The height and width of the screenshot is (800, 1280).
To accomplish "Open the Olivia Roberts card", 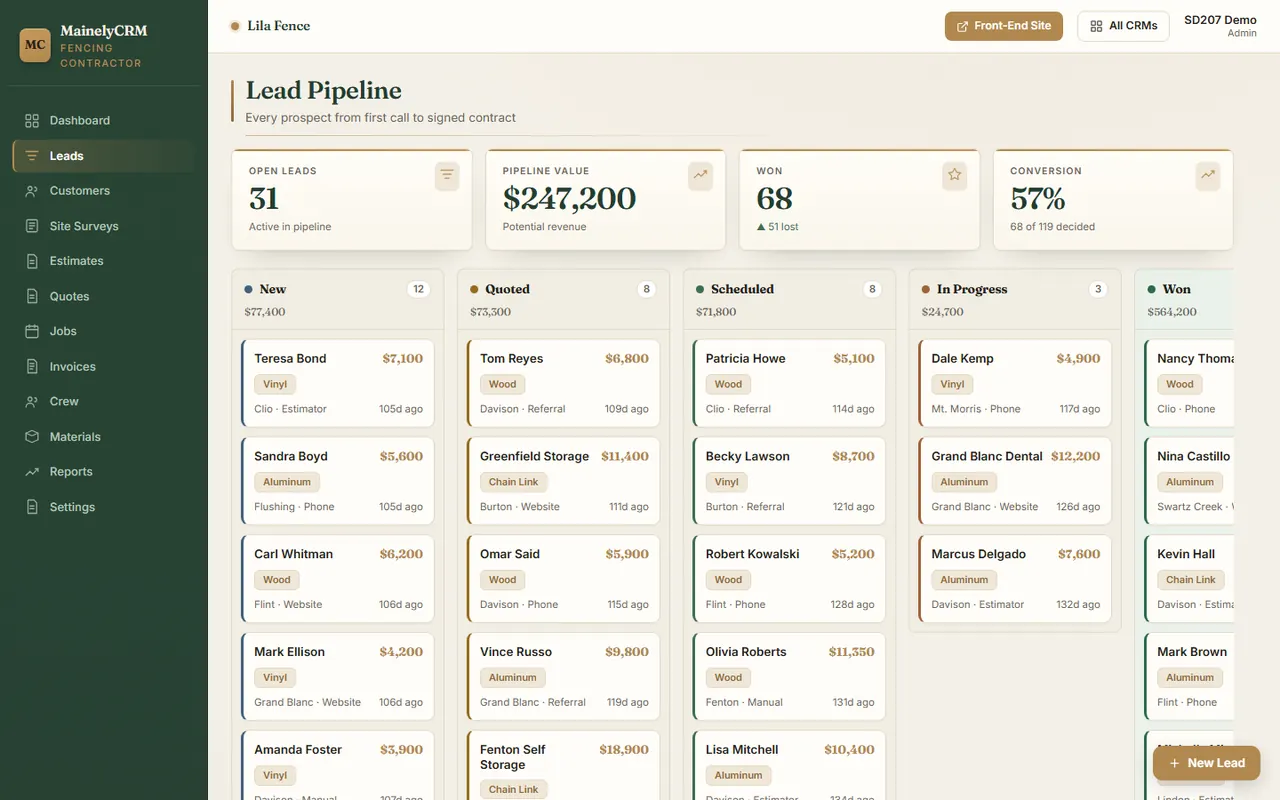I will [x=790, y=677].
